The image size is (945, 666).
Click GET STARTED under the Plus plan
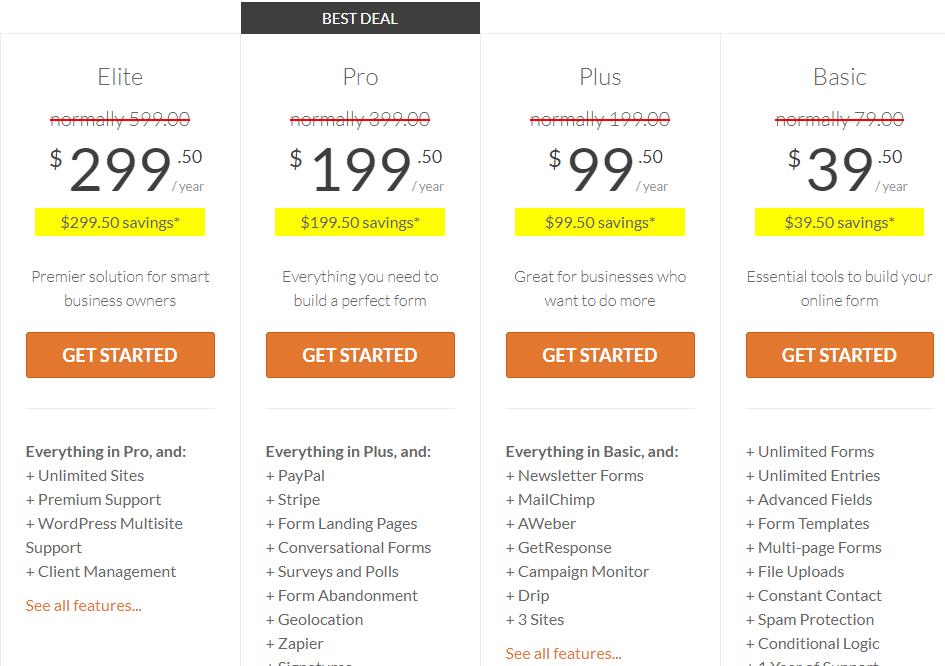click(600, 355)
